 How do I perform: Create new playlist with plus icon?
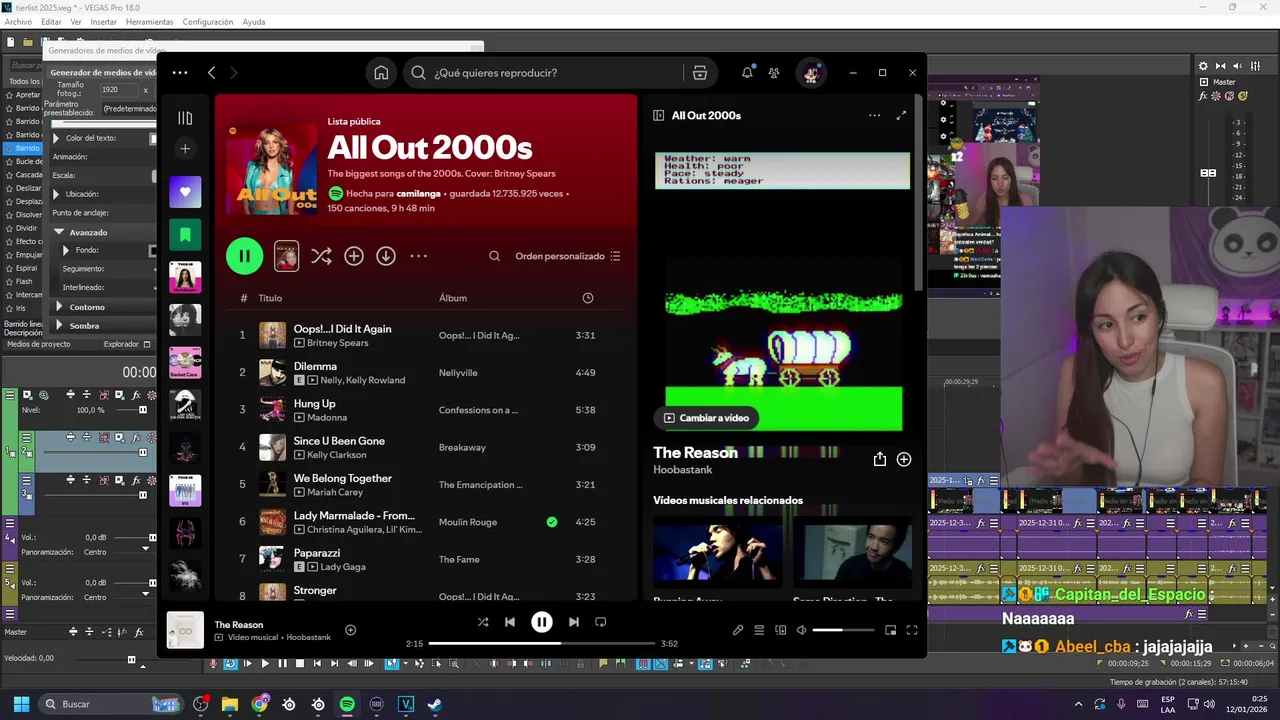(185, 149)
